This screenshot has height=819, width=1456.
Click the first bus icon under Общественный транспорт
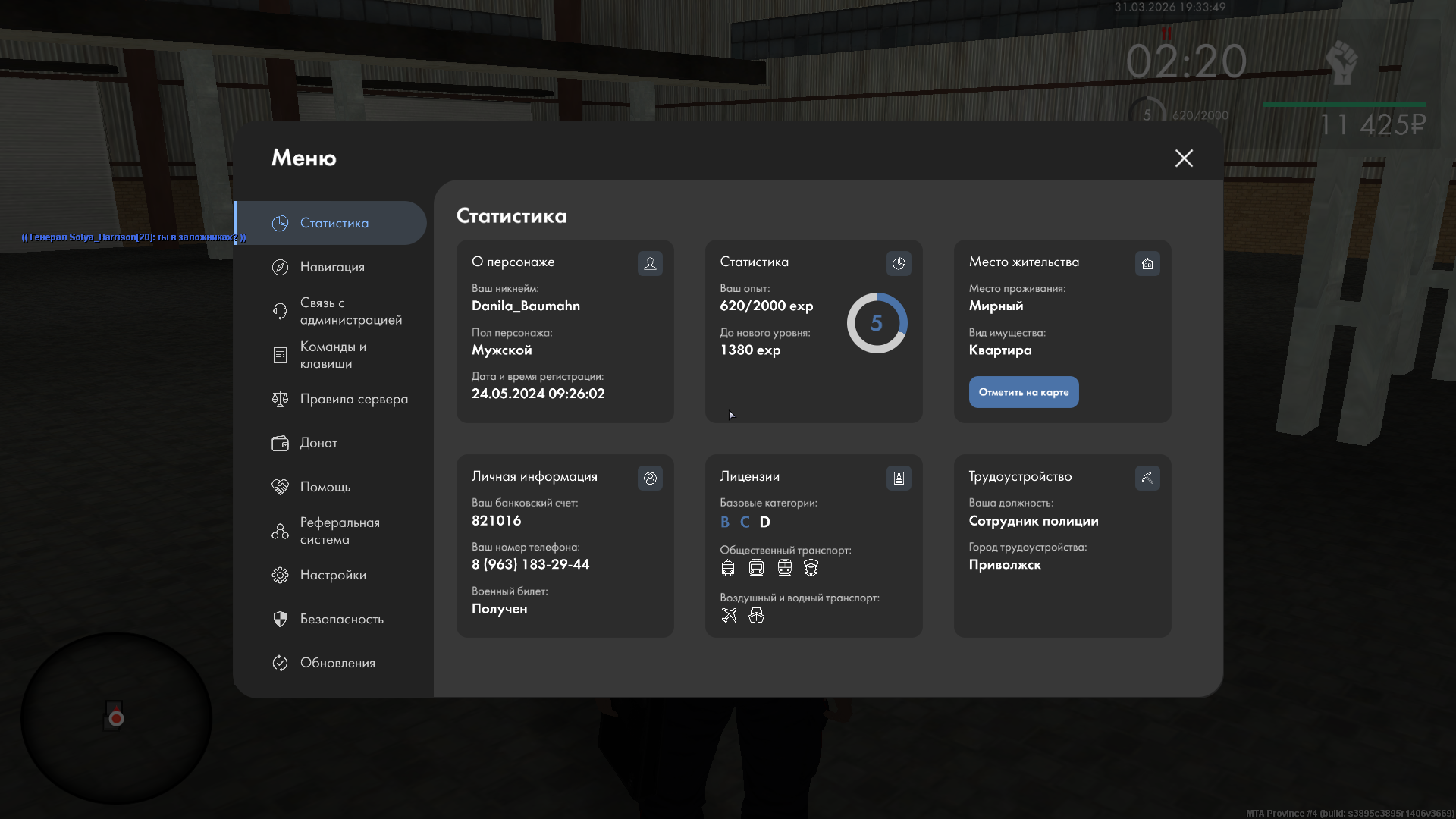click(x=728, y=568)
